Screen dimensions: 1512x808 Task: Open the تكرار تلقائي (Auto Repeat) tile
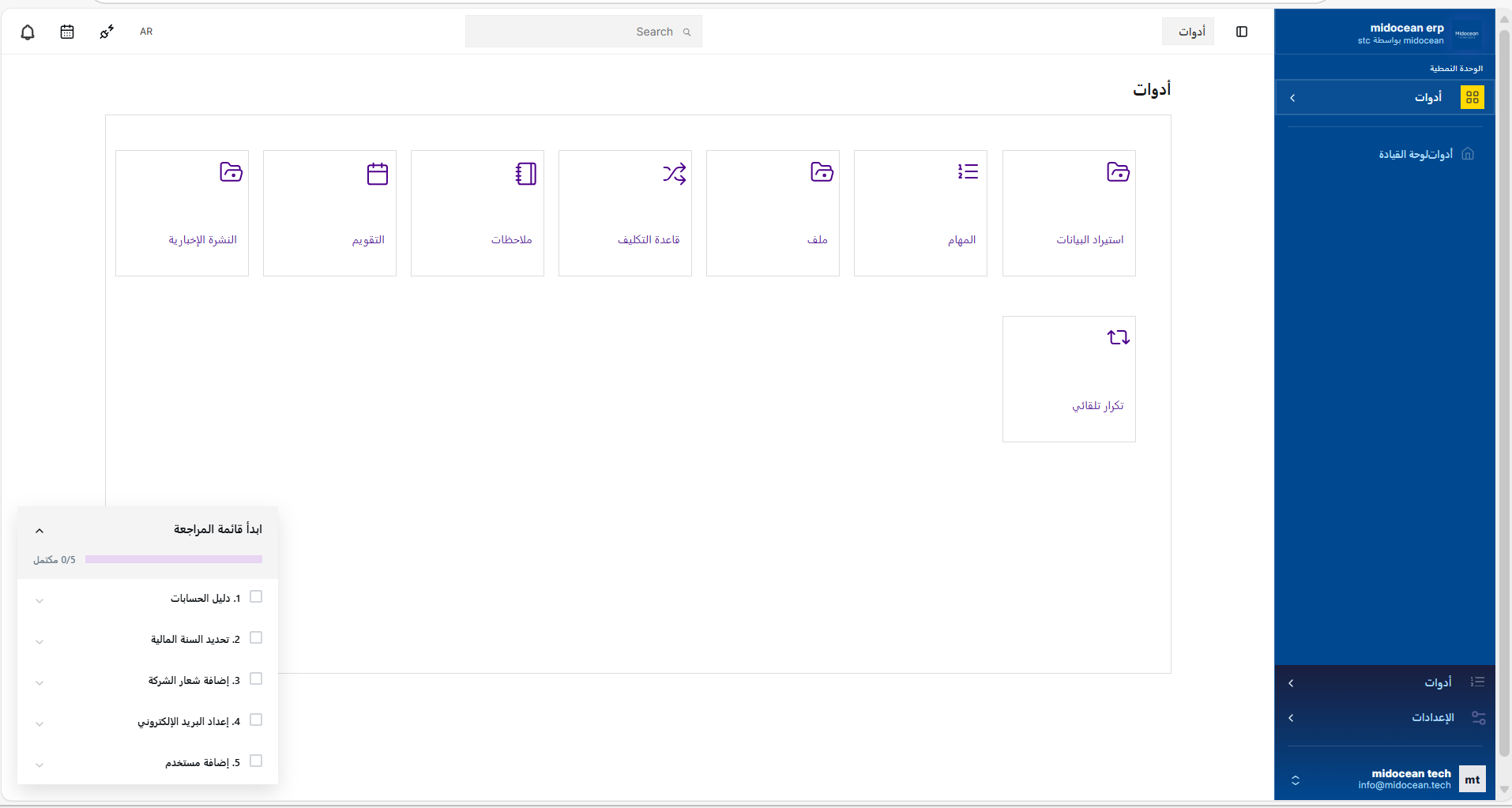pyautogui.click(x=1068, y=378)
